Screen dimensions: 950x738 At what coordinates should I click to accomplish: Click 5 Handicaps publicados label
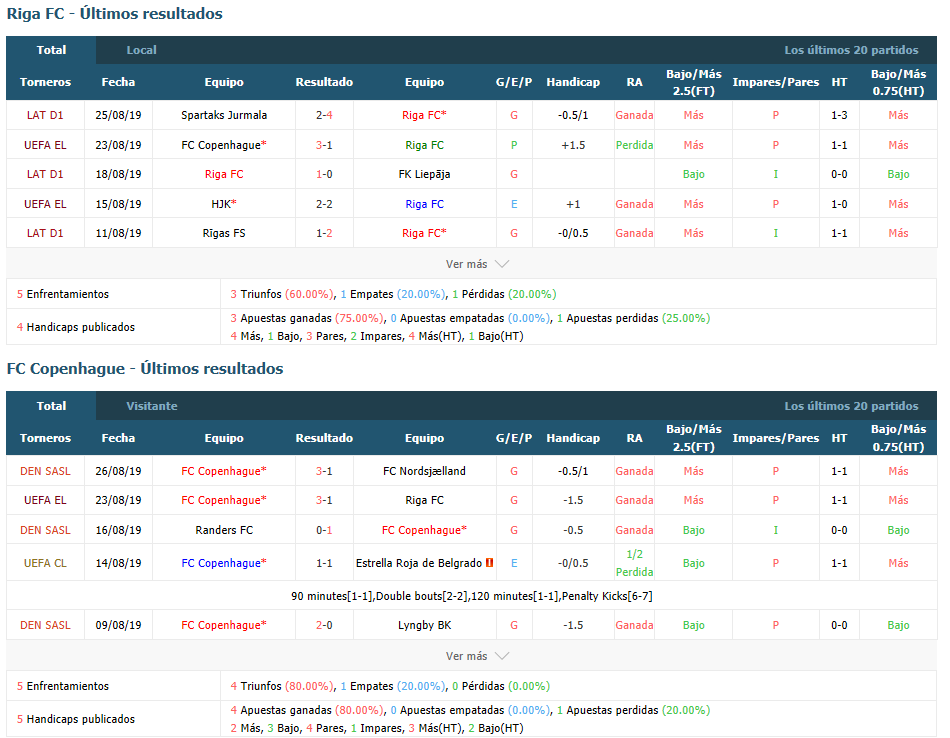point(76,719)
